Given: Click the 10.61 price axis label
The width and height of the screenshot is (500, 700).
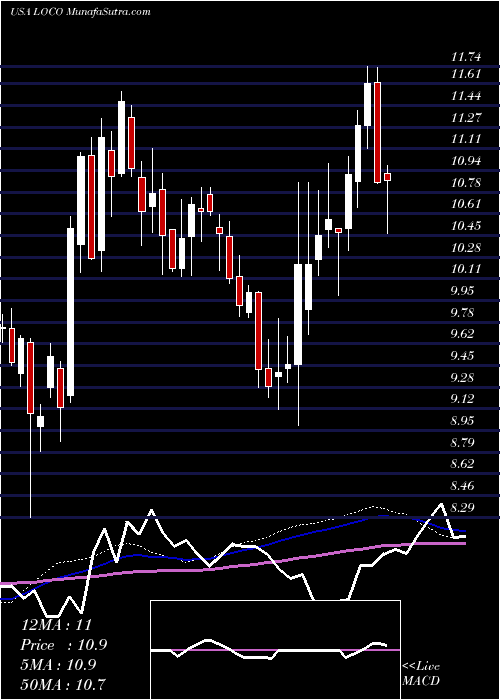Looking at the screenshot, I should tap(466, 204).
